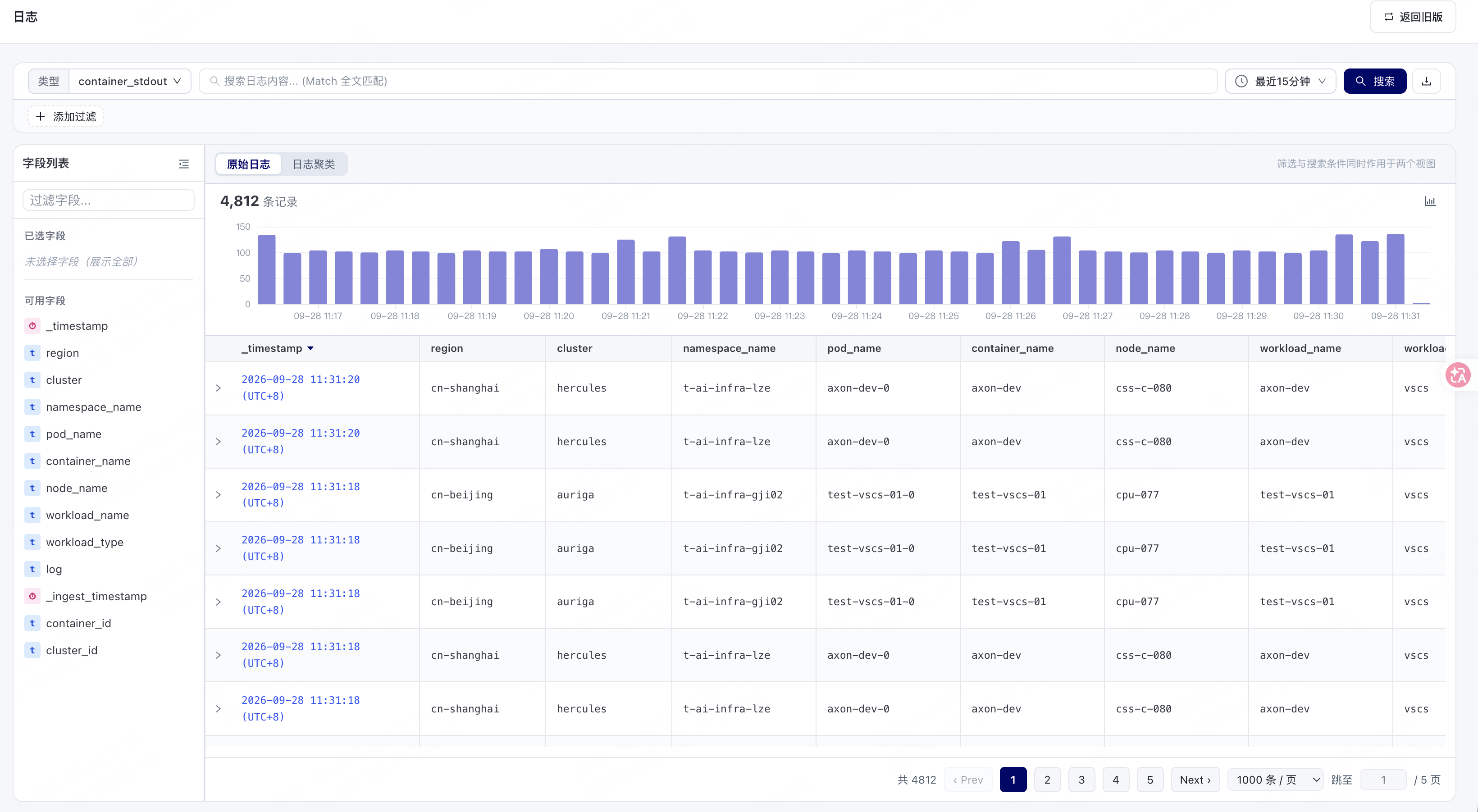The width and height of the screenshot is (1478, 812).
Task: Go to page 5
Action: tap(1150, 780)
